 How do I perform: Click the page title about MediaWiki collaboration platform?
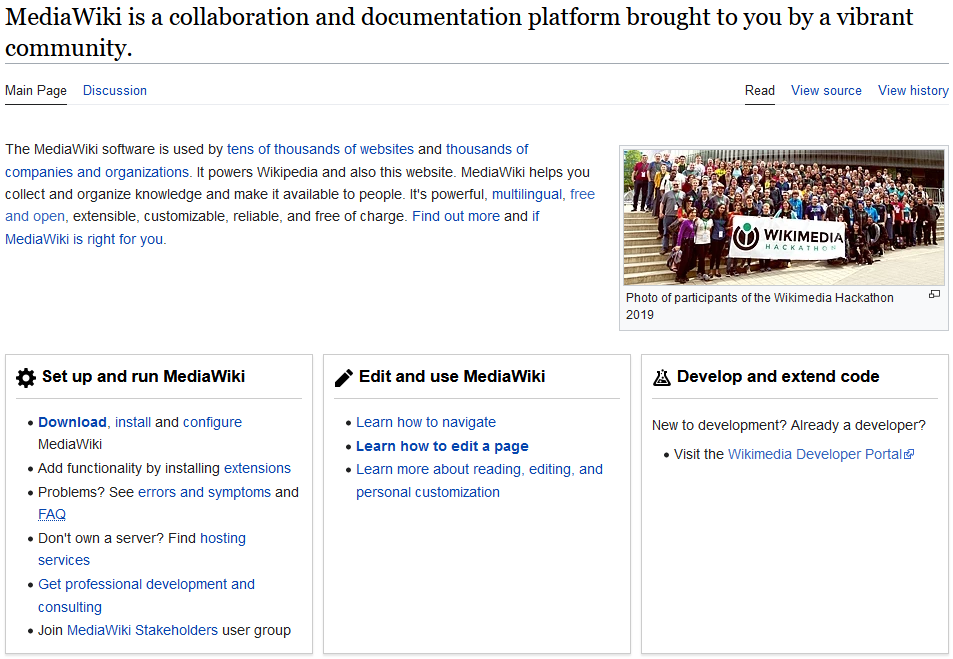click(x=459, y=32)
